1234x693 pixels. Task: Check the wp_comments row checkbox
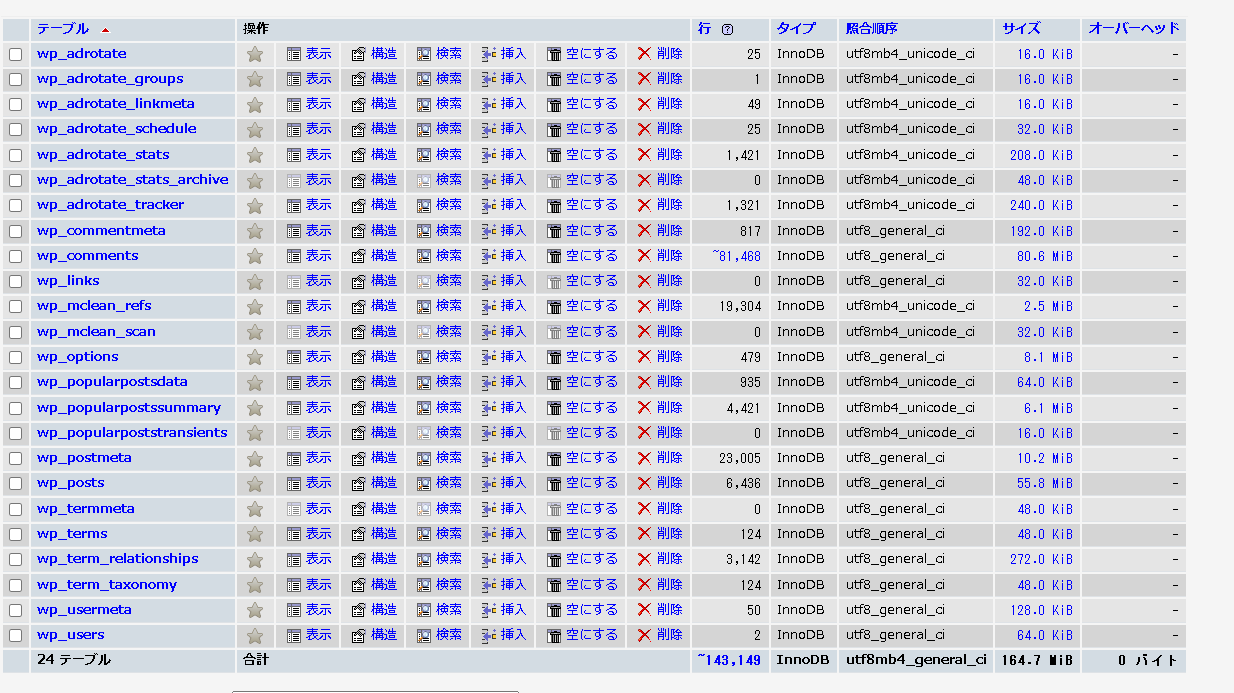coord(15,256)
